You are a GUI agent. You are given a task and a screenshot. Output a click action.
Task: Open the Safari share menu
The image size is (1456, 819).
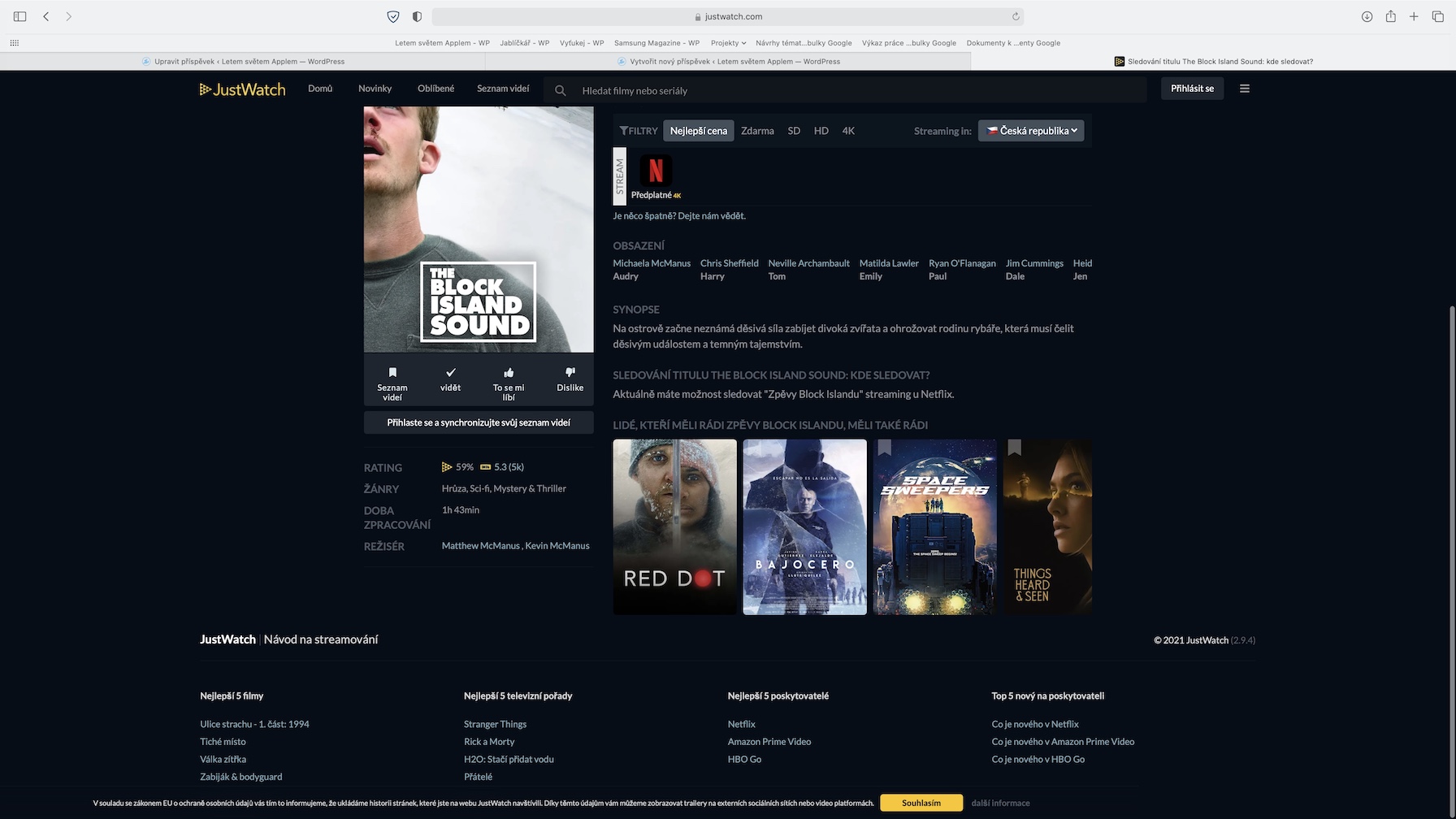pos(1391,16)
